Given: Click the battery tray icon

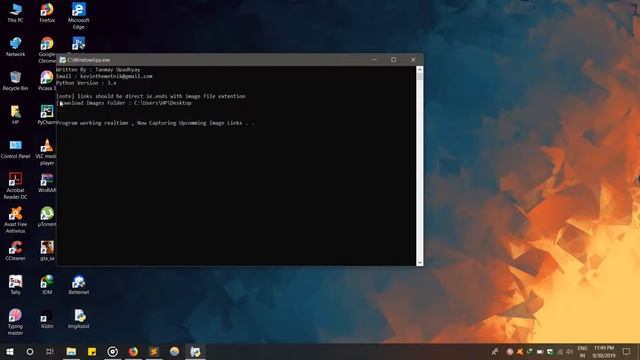Looking at the screenshot, I should click(x=540, y=351).
